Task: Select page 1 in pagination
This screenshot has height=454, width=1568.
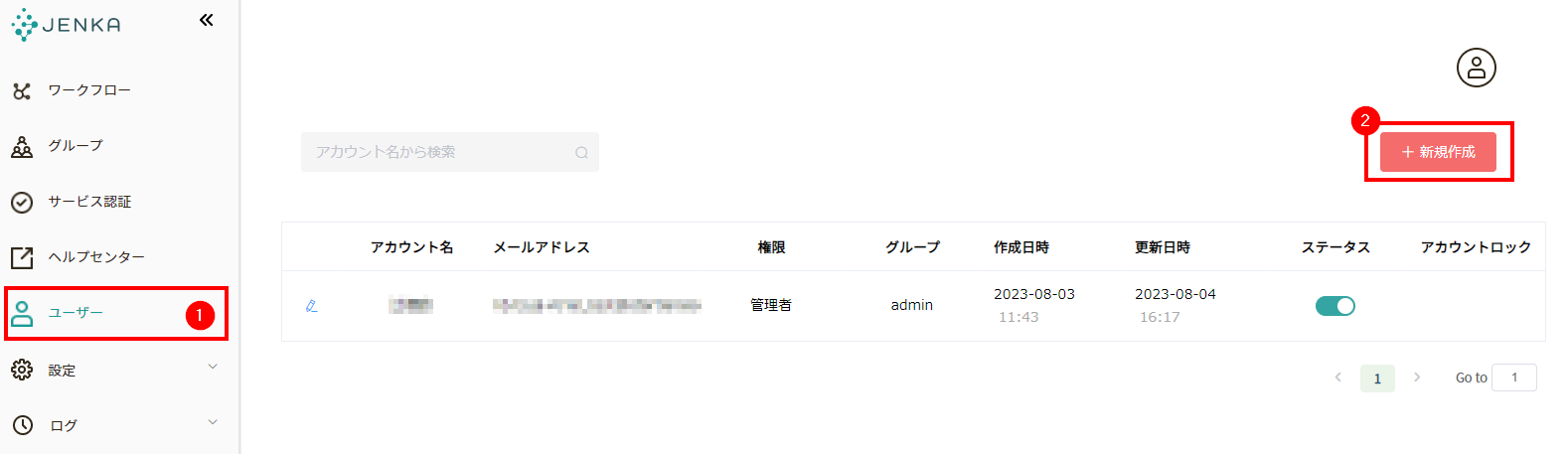Action: pos(1377,378)
